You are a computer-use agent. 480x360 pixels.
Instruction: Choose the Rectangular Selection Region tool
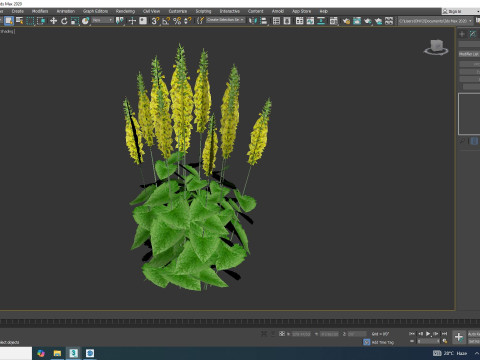click(x=30, y=21)
